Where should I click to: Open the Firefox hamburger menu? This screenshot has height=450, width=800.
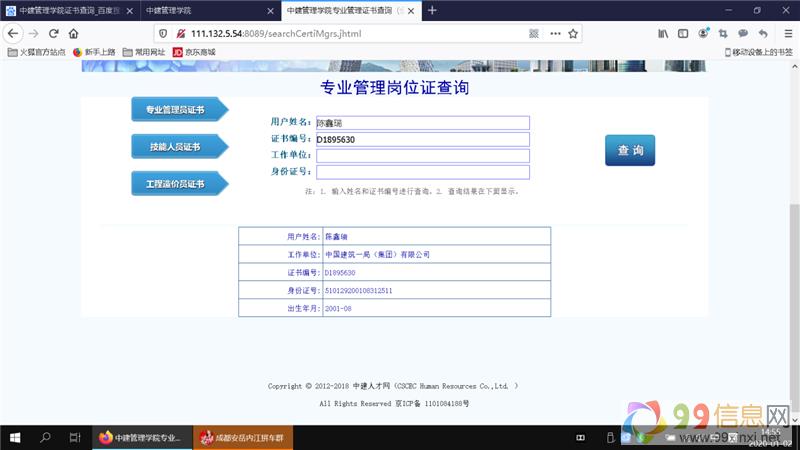(785, 33)
